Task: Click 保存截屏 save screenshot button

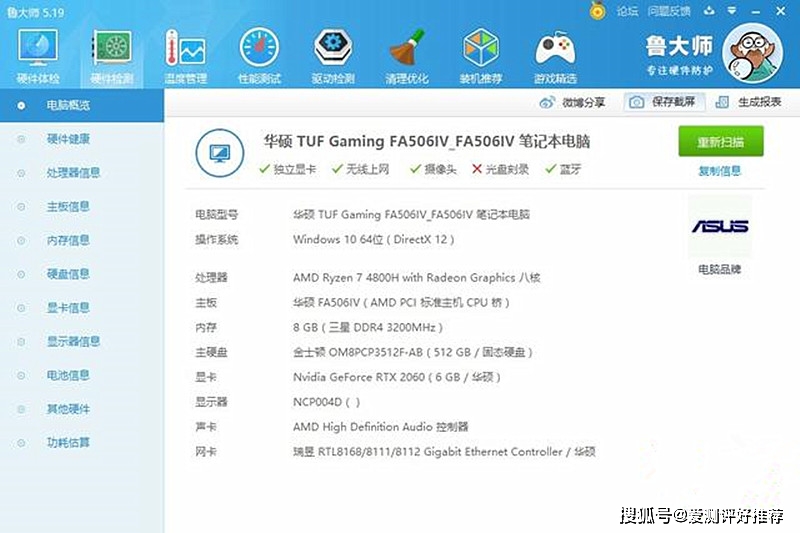Action: [664, 102]
